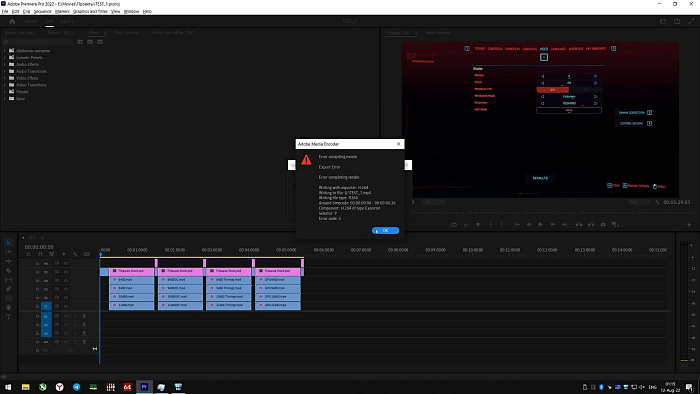
Task: Open the Button Editor plus icon
Action: pyautogui.click(x=689, y=224)
